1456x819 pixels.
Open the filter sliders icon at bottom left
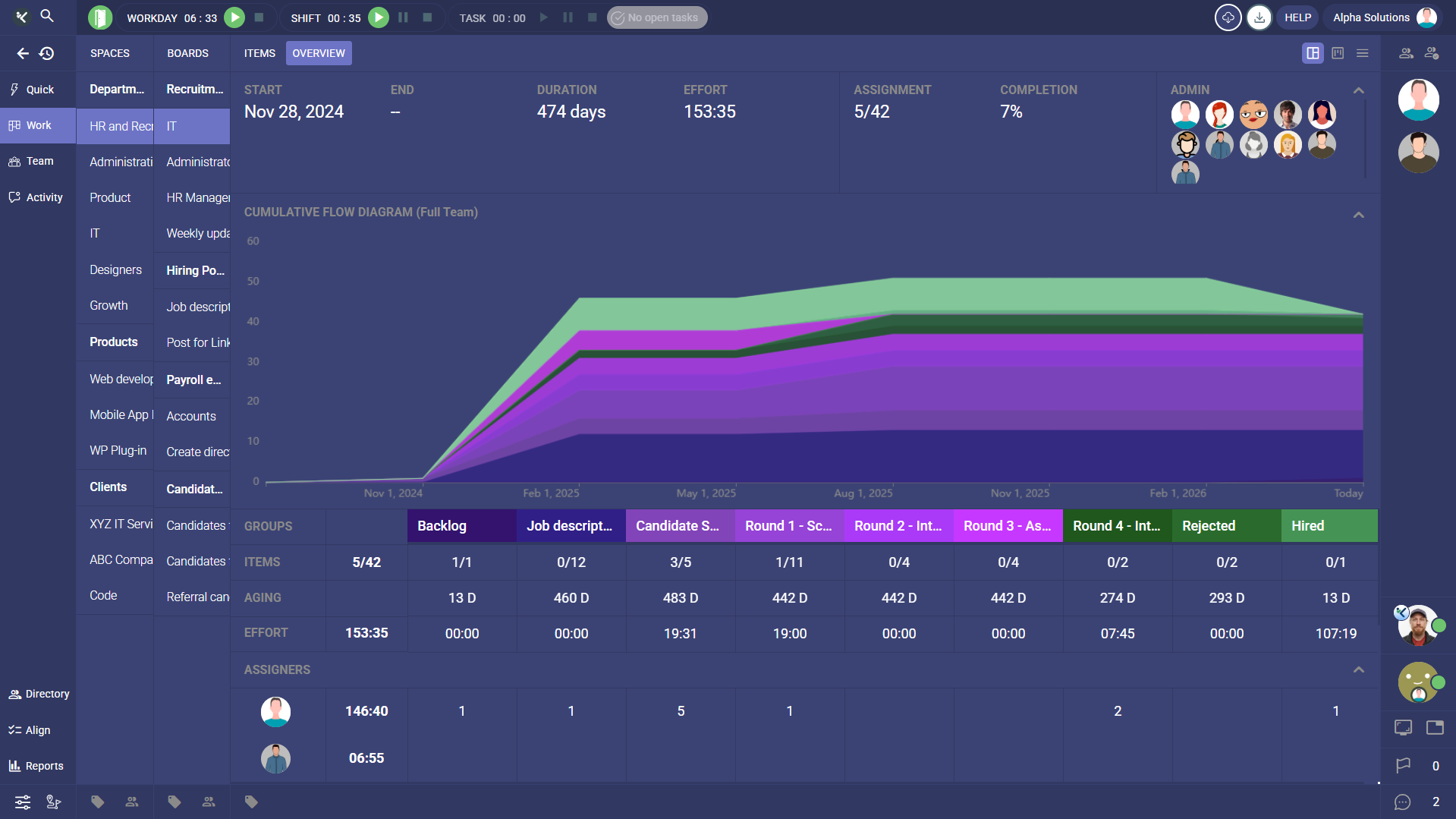[23, 802]
